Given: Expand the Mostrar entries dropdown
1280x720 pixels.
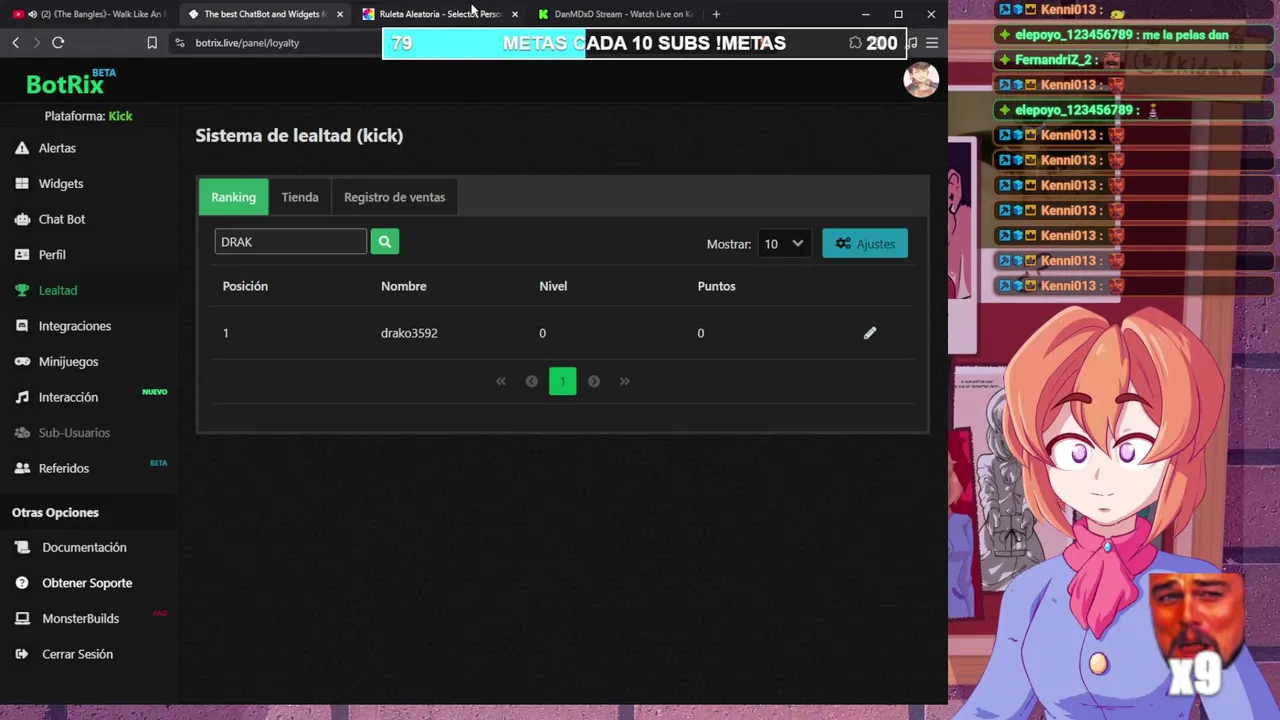Looking at the screenshot, I should pyautogui.click(x=784, y=243).
